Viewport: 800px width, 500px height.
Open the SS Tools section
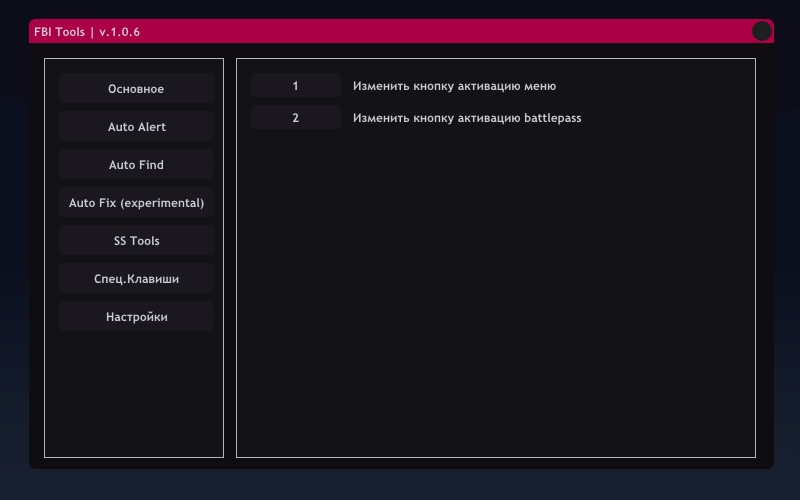[136, 240]
